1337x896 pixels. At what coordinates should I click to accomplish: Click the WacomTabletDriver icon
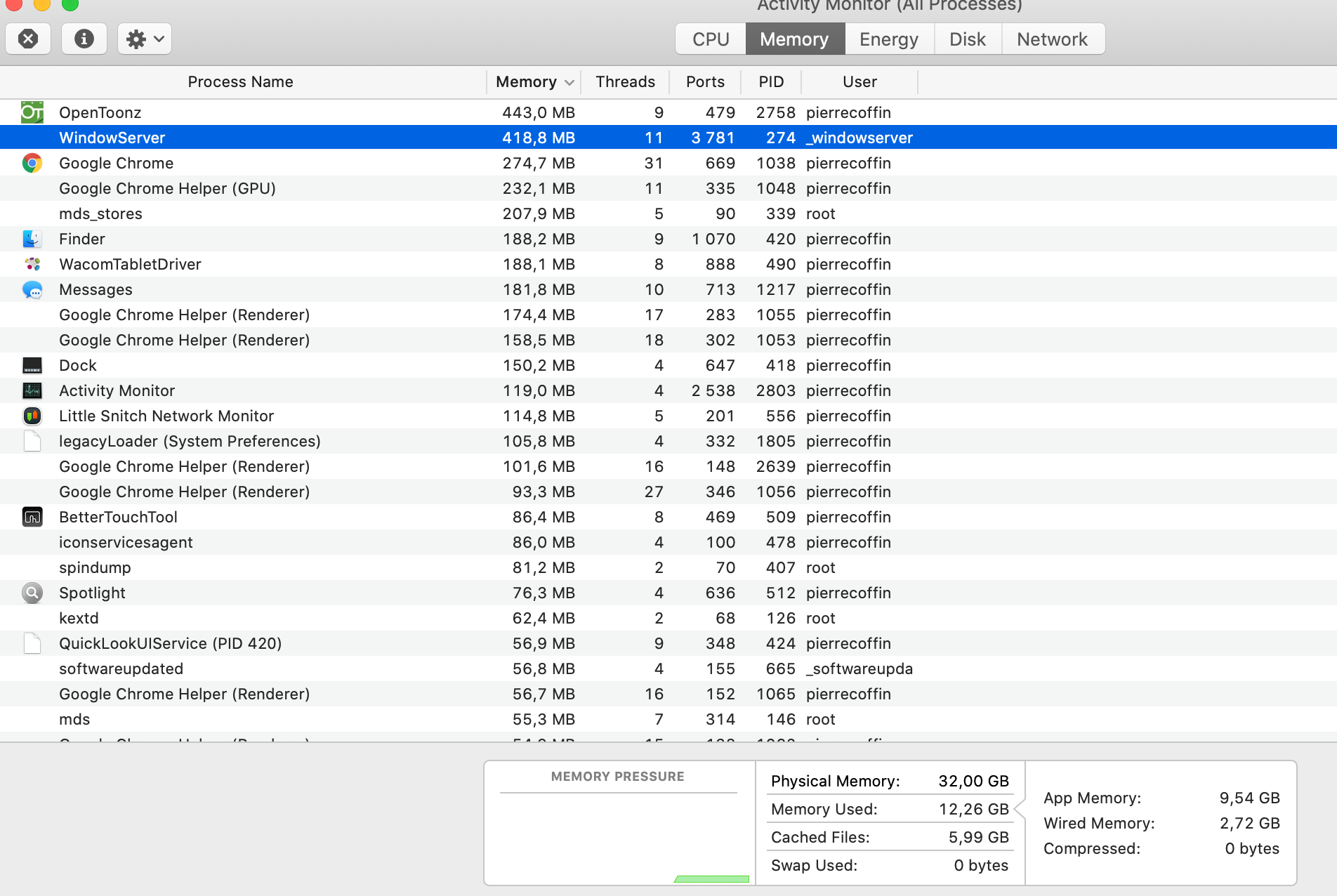[x=32, y=264]
